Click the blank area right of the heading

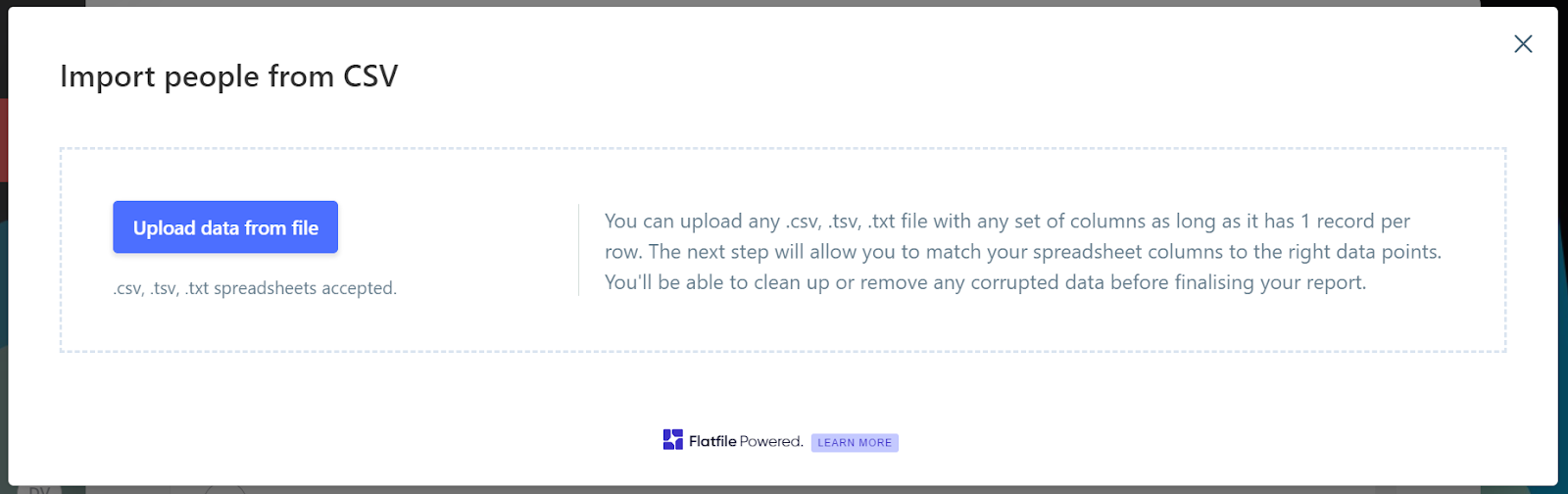pos(931,76)
